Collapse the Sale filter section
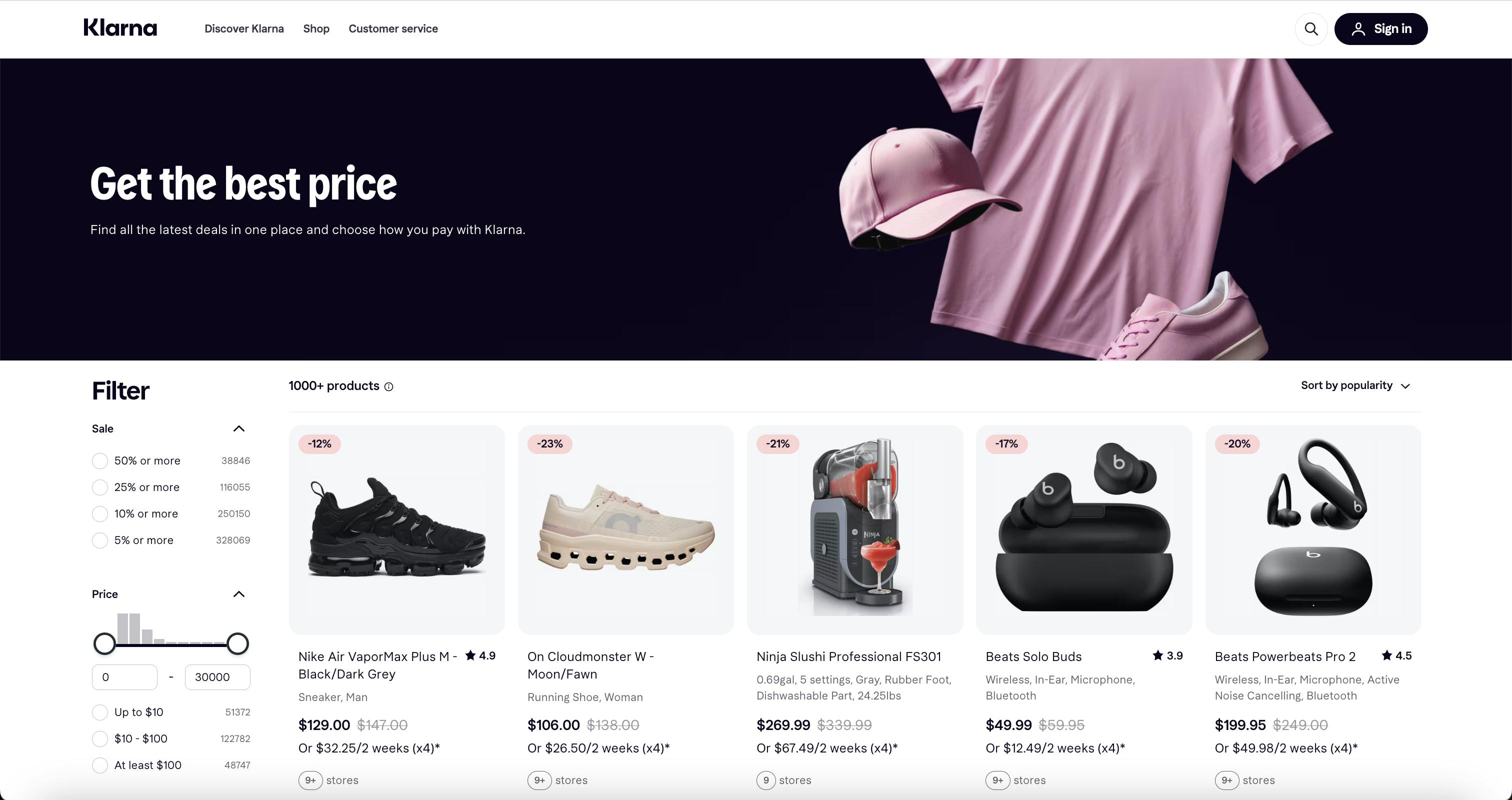The width and height of the screenshot is (1512, 800). [239, 428]
